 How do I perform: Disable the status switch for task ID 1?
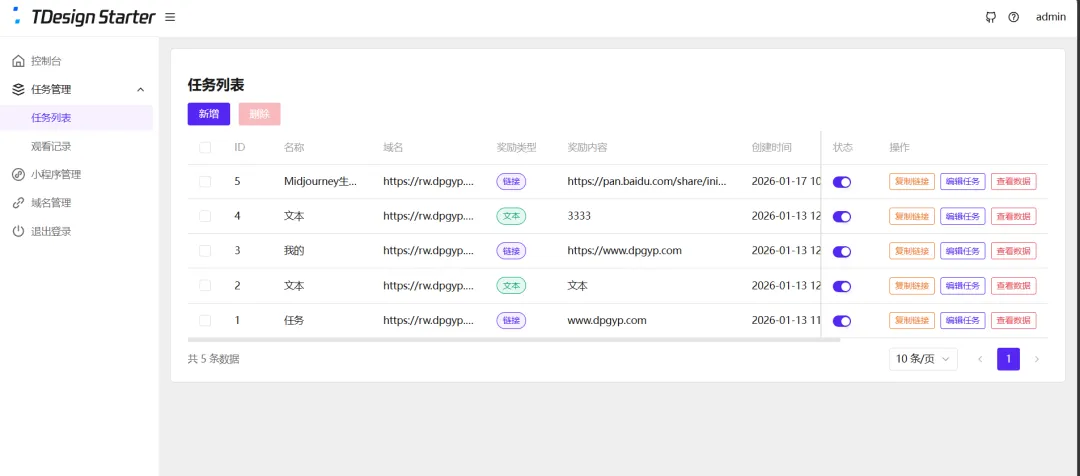point(842,321)
